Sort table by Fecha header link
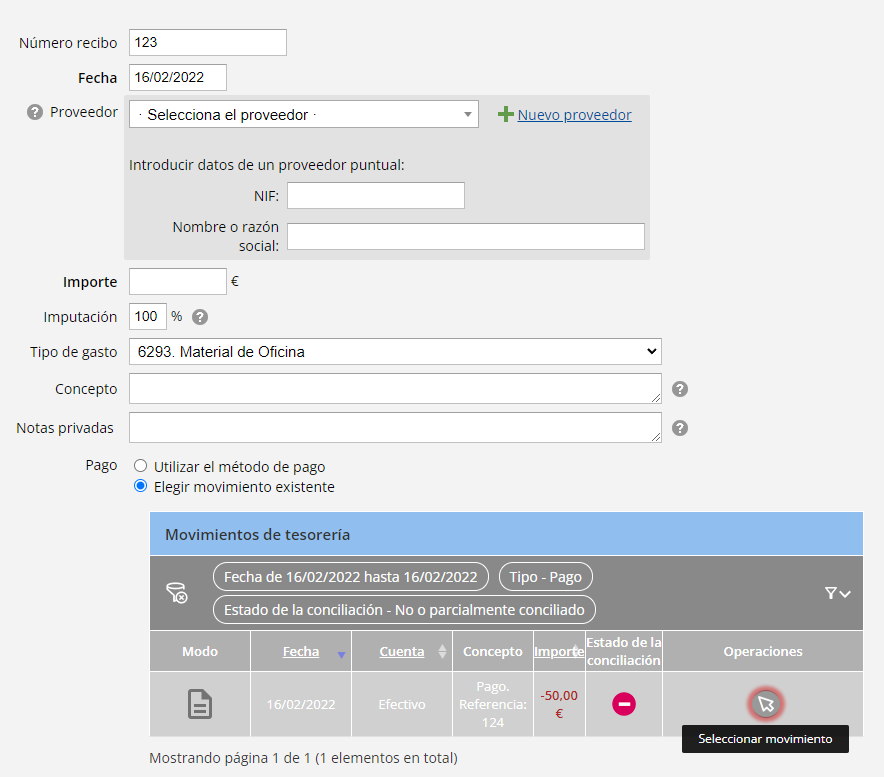Screen dimensions: 884x777 point(301,651)
